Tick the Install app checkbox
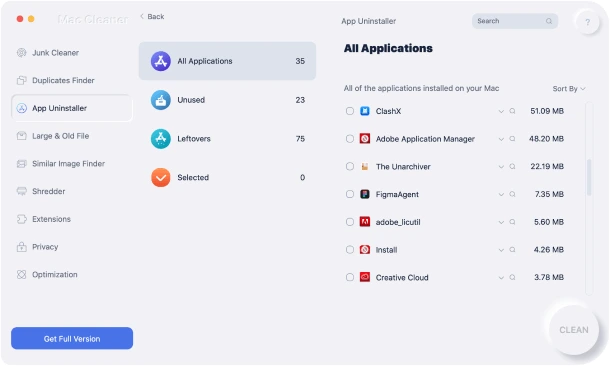The image size is (610, 366). pyautogui.click(x=350, y=250)
